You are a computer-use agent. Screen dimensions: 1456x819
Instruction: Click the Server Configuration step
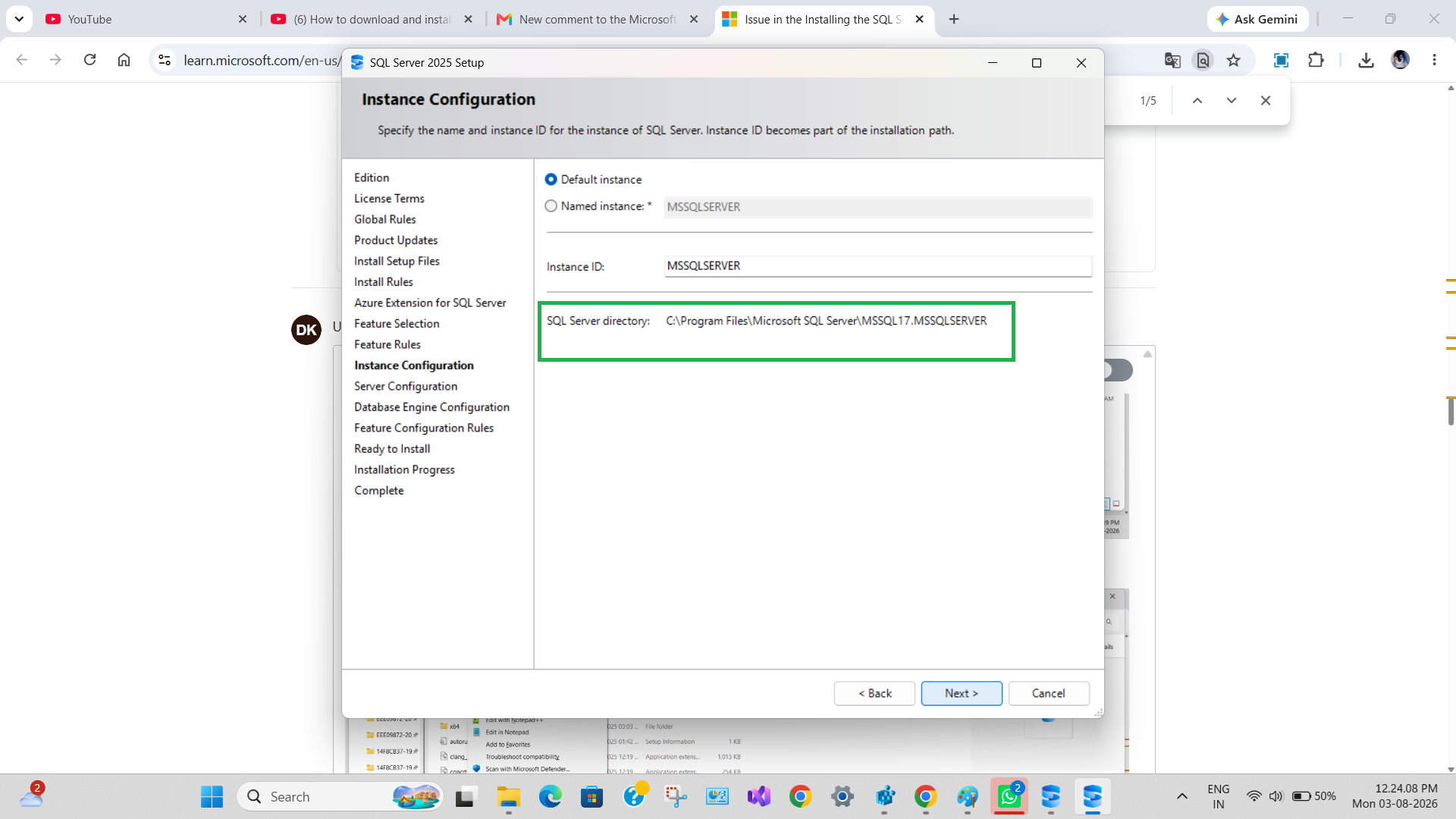406,386
